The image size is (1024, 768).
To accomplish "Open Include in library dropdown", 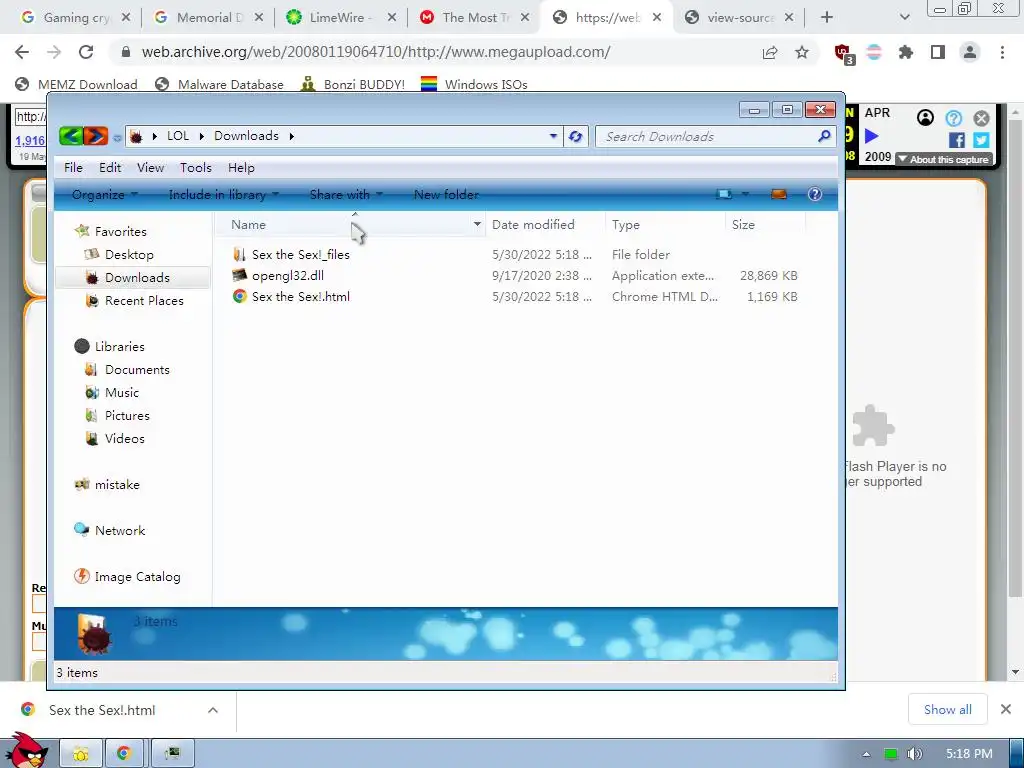I will point(223,195).
